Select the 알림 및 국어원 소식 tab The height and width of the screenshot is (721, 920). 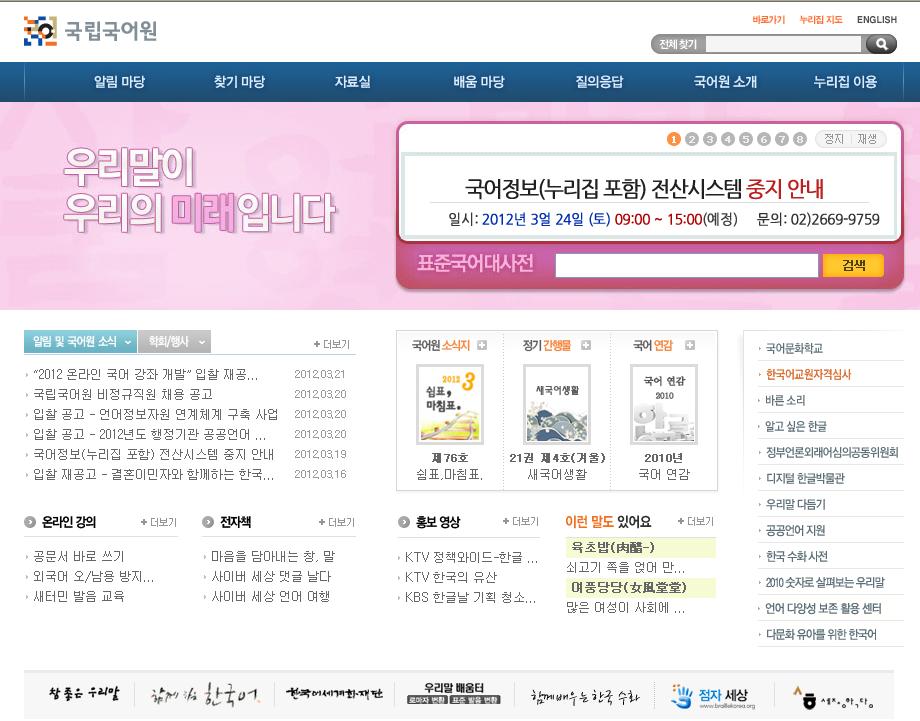[x=80, y=341]
